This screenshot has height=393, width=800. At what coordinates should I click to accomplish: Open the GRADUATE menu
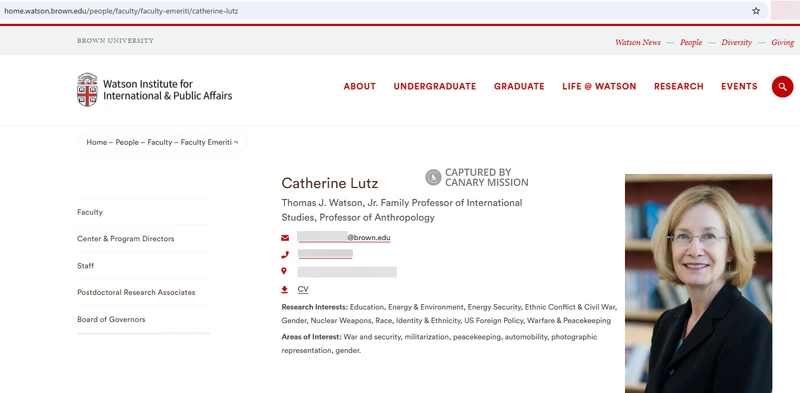pyautogui.click(x=519, y=87)
